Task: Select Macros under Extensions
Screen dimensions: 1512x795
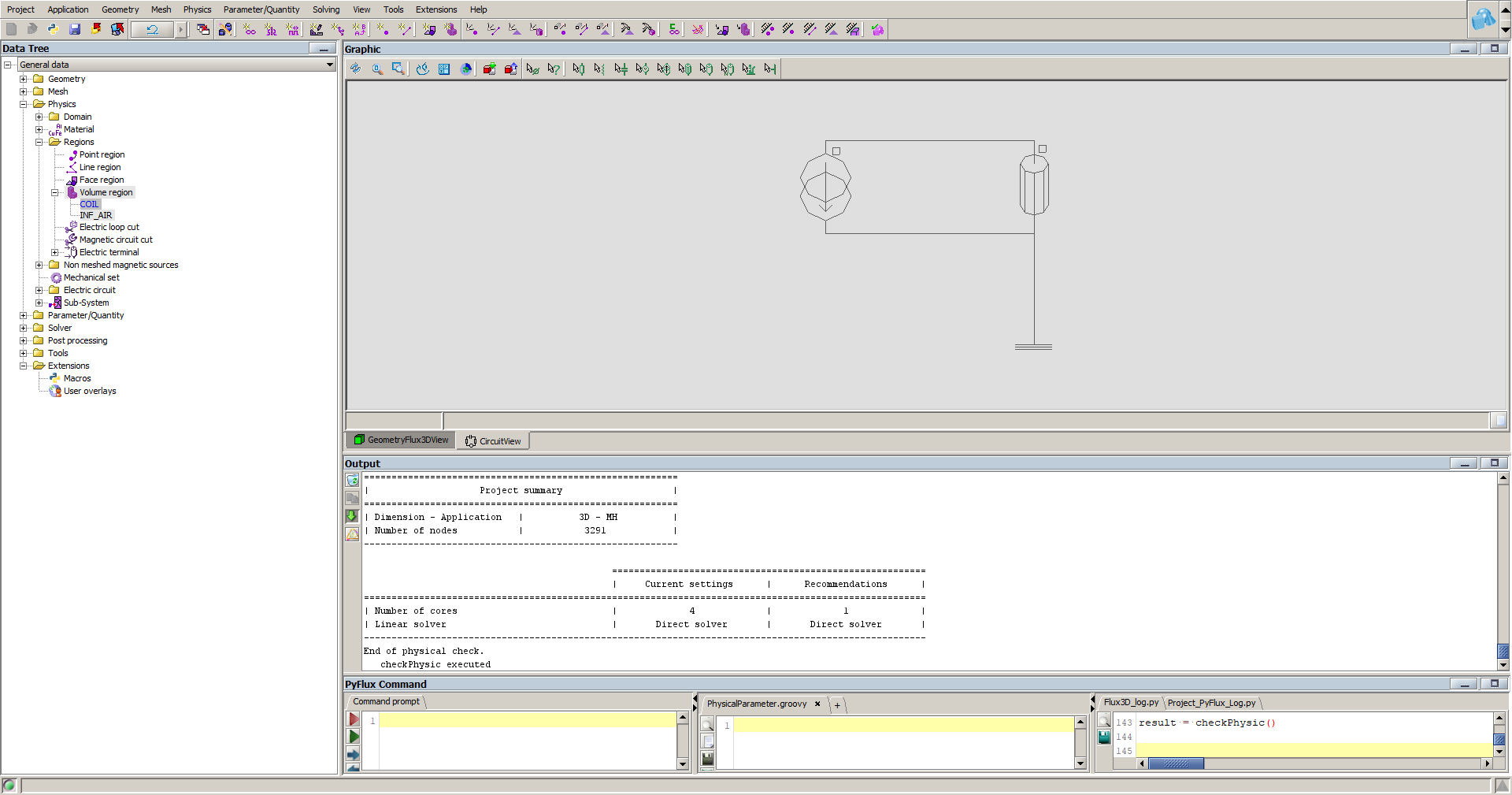Action: [77, 378]
